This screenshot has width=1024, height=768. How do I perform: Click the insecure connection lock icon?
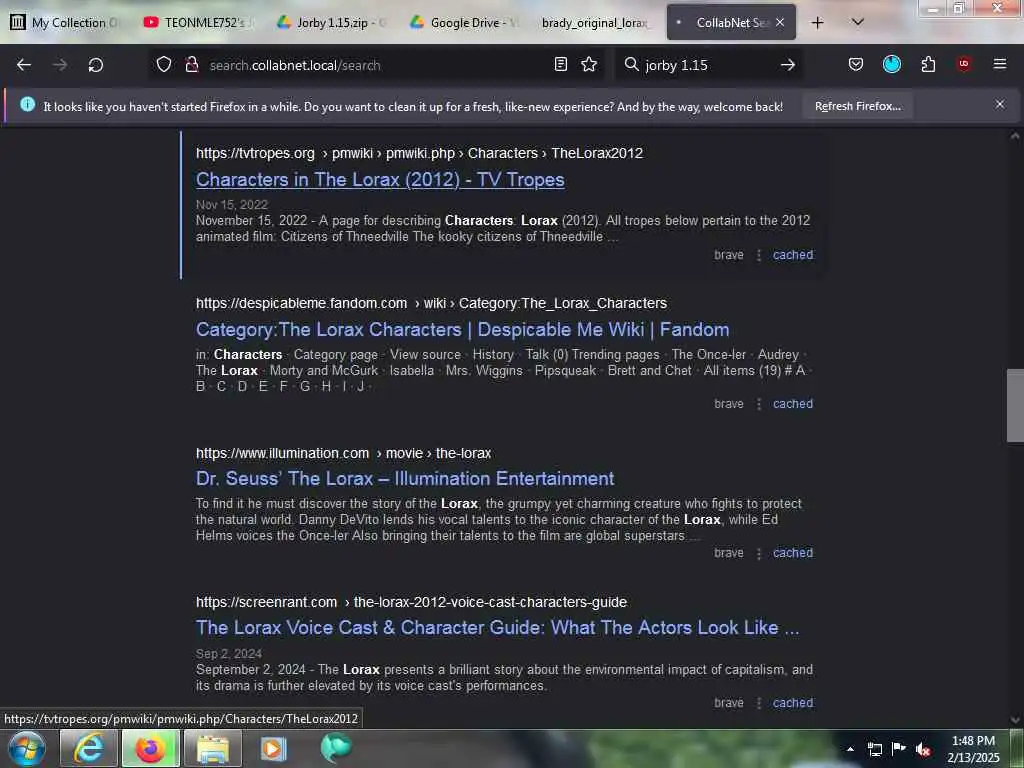click(191, 65)
